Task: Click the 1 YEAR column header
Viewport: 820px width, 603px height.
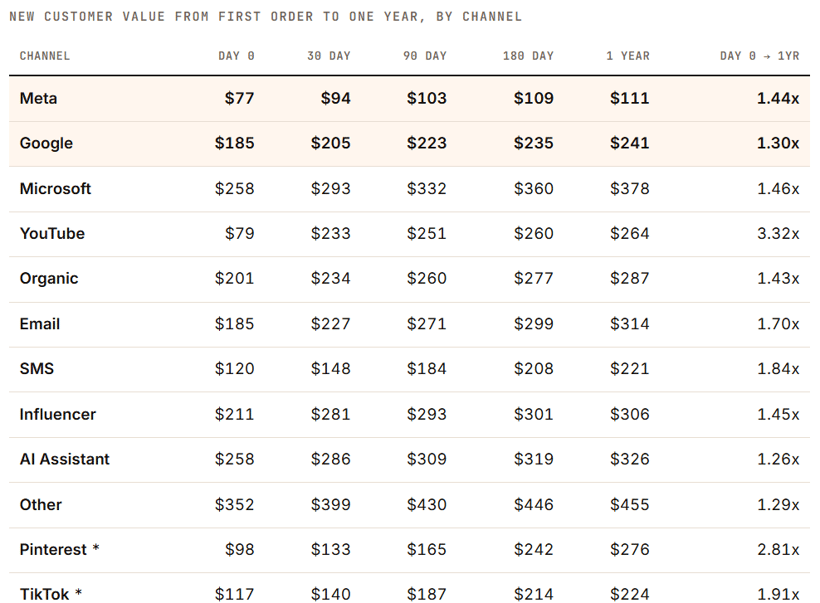Action: pos(628,56)
